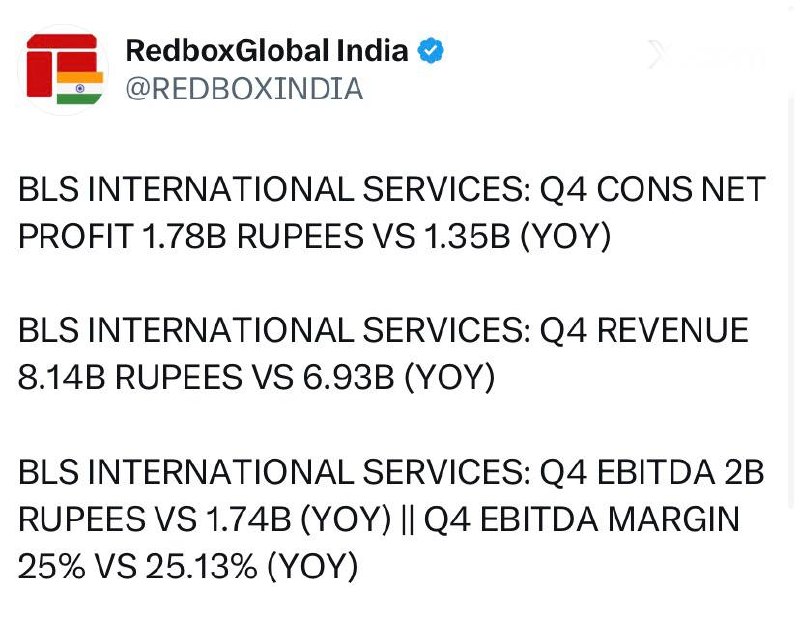The height and width of the screenshot is (618, 800).
Task: Click the Q4 EBITDA MARGIN text
Action: pos(582,520)
